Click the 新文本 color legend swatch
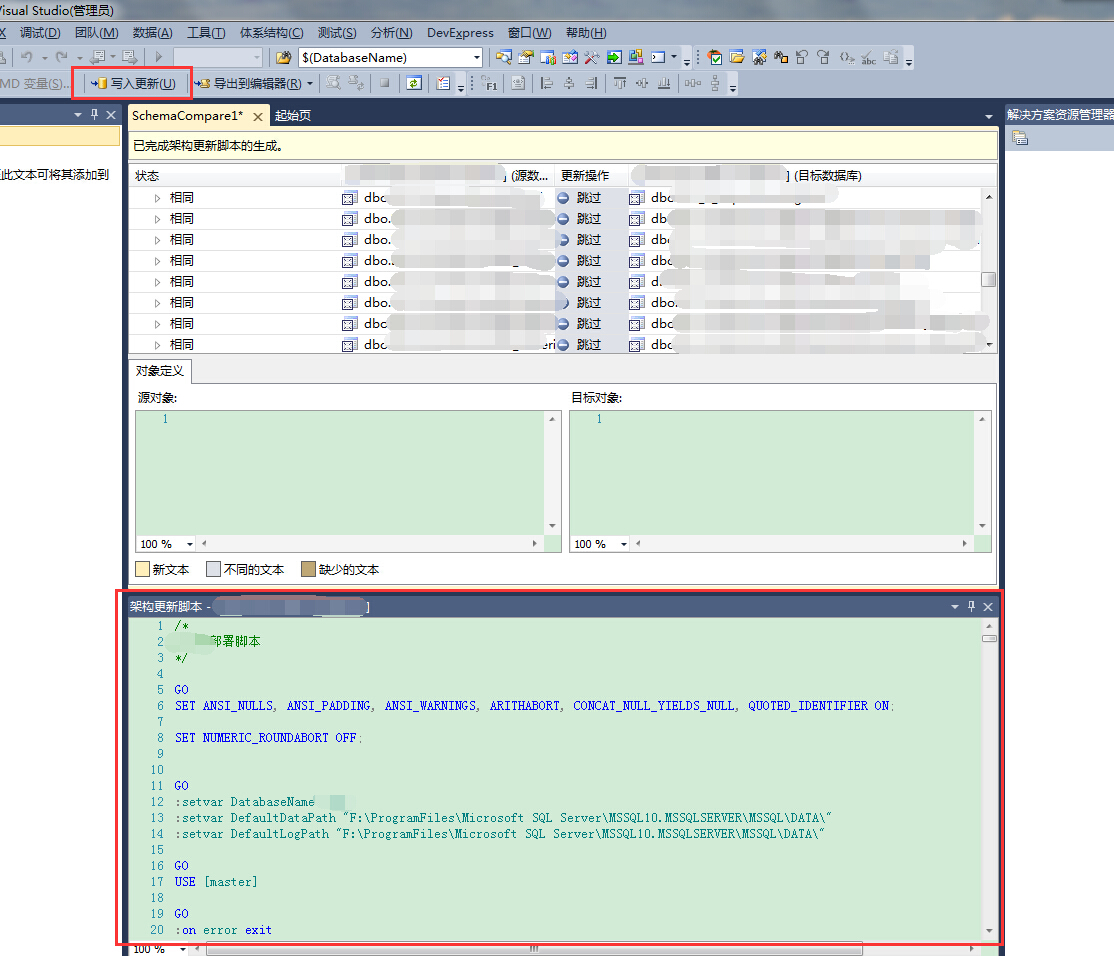The width and height of the screenshot is (1114, 956). 142,569
